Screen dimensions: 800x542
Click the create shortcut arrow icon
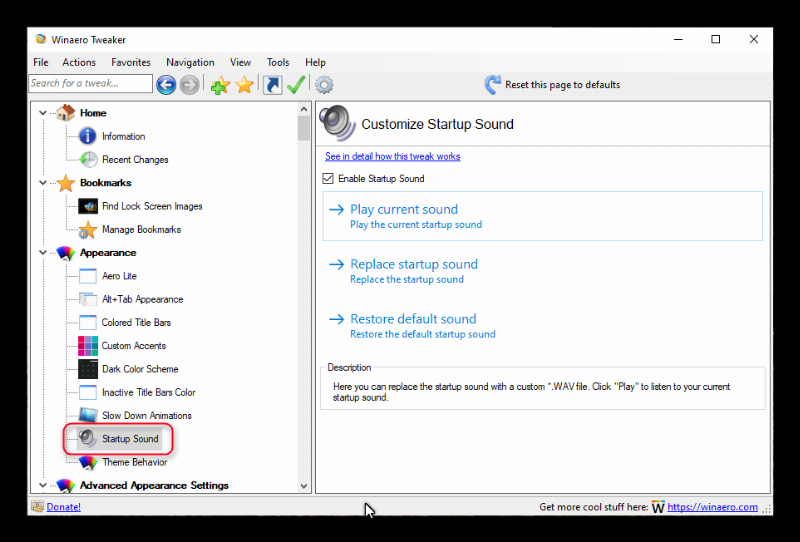(272, 85)
